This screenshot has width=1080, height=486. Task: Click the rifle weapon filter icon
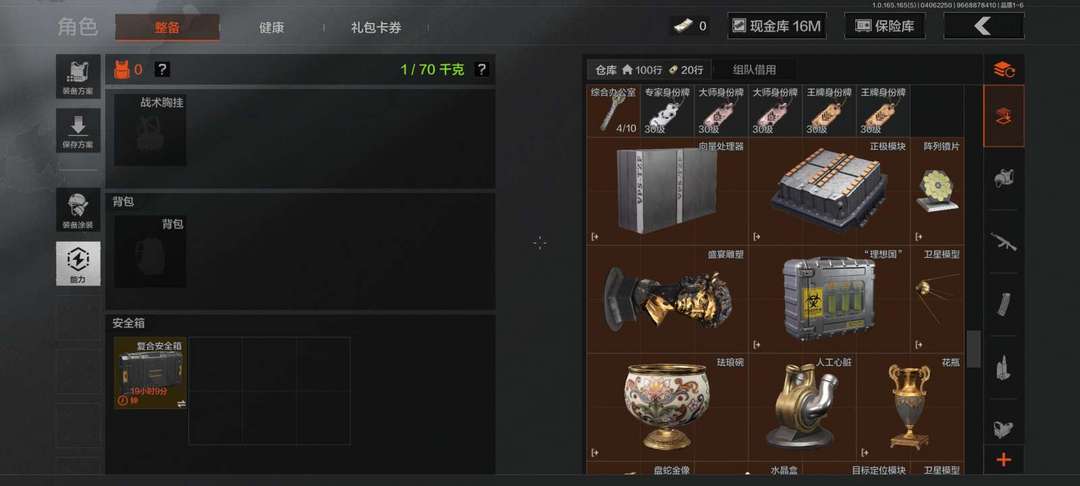[x=1004, y=242]
